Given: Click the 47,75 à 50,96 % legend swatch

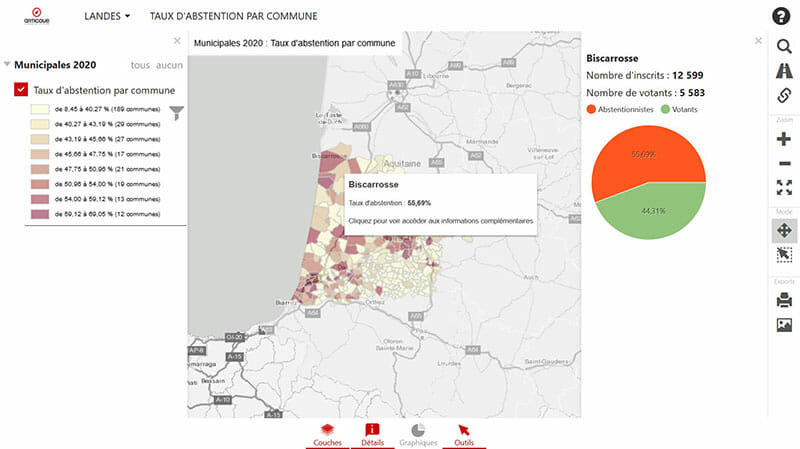Looking at the screenshot, I should (x=40, y=169).
